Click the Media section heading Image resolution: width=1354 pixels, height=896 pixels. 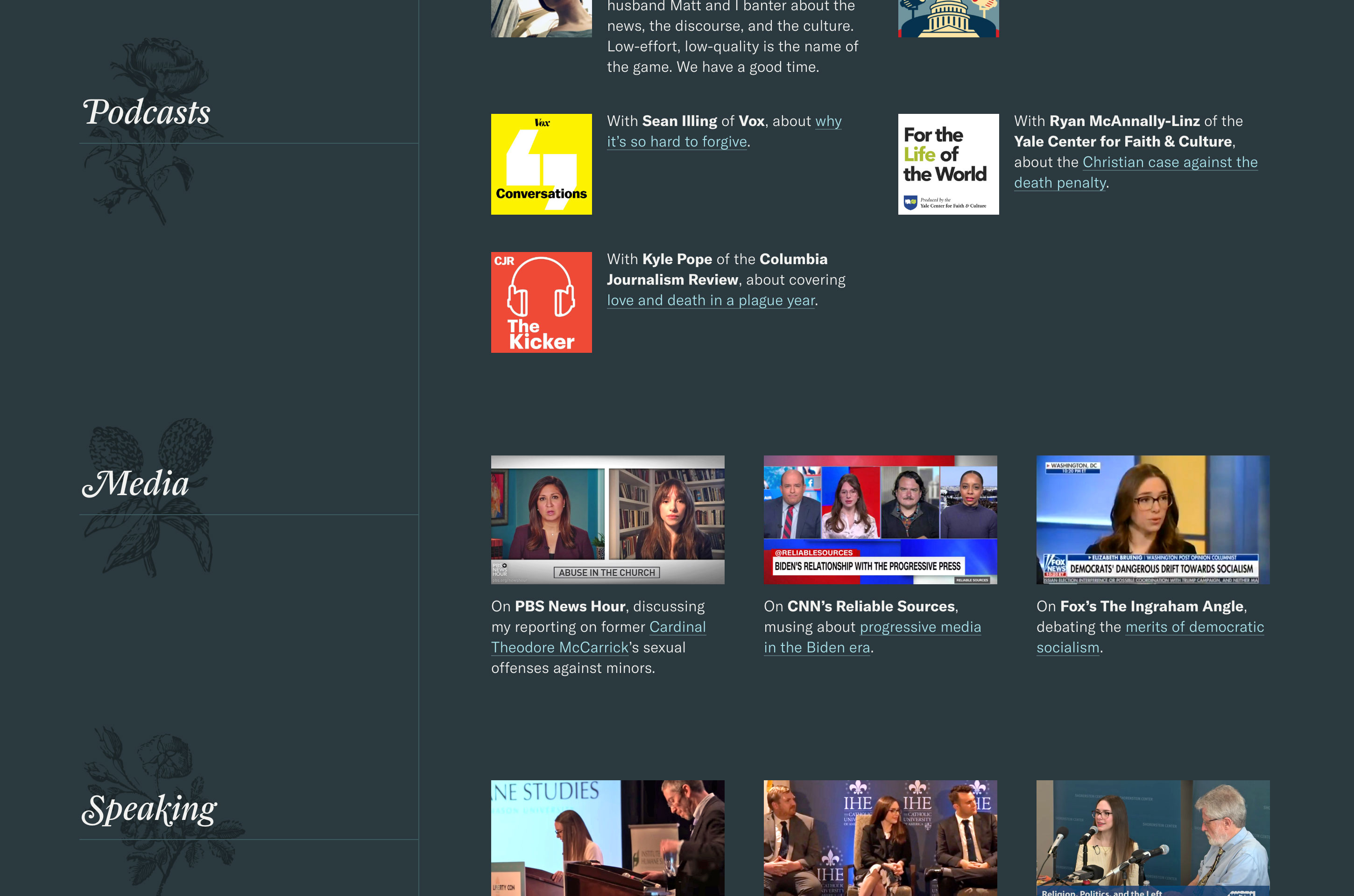click(x=135, y=483)
